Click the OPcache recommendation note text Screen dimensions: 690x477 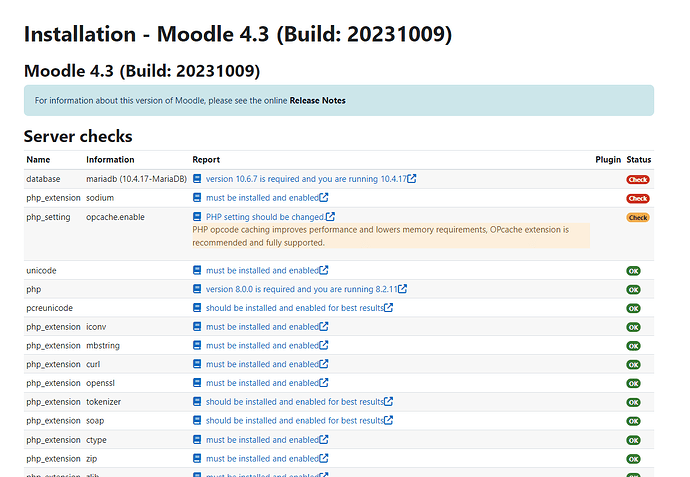coord(391,236)
